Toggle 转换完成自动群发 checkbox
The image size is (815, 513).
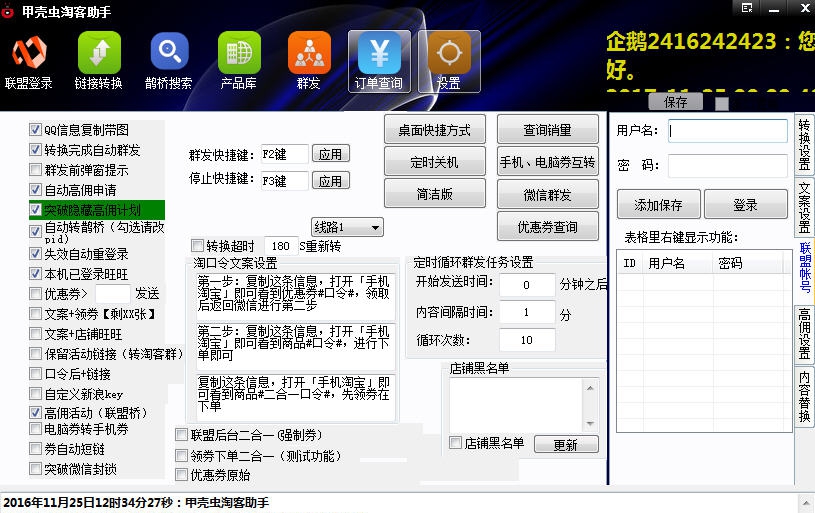[x=35, y=150]
